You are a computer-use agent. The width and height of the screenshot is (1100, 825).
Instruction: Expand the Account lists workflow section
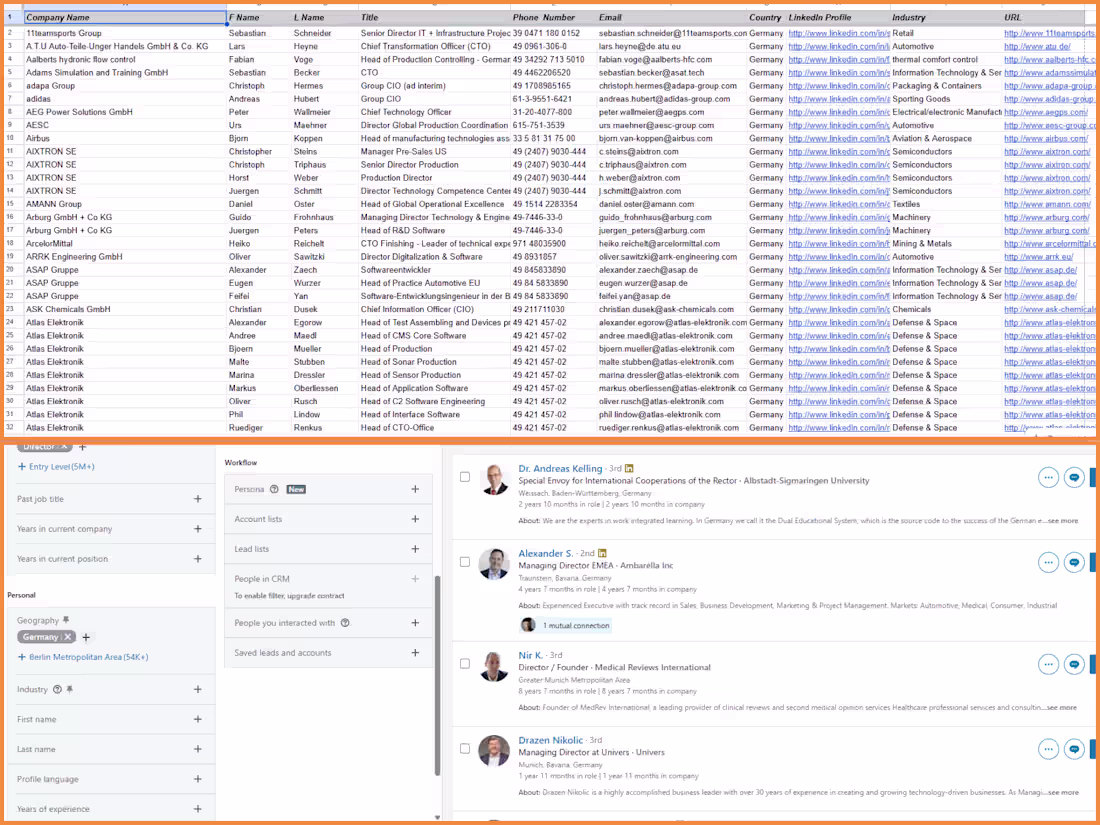(415, 519)
